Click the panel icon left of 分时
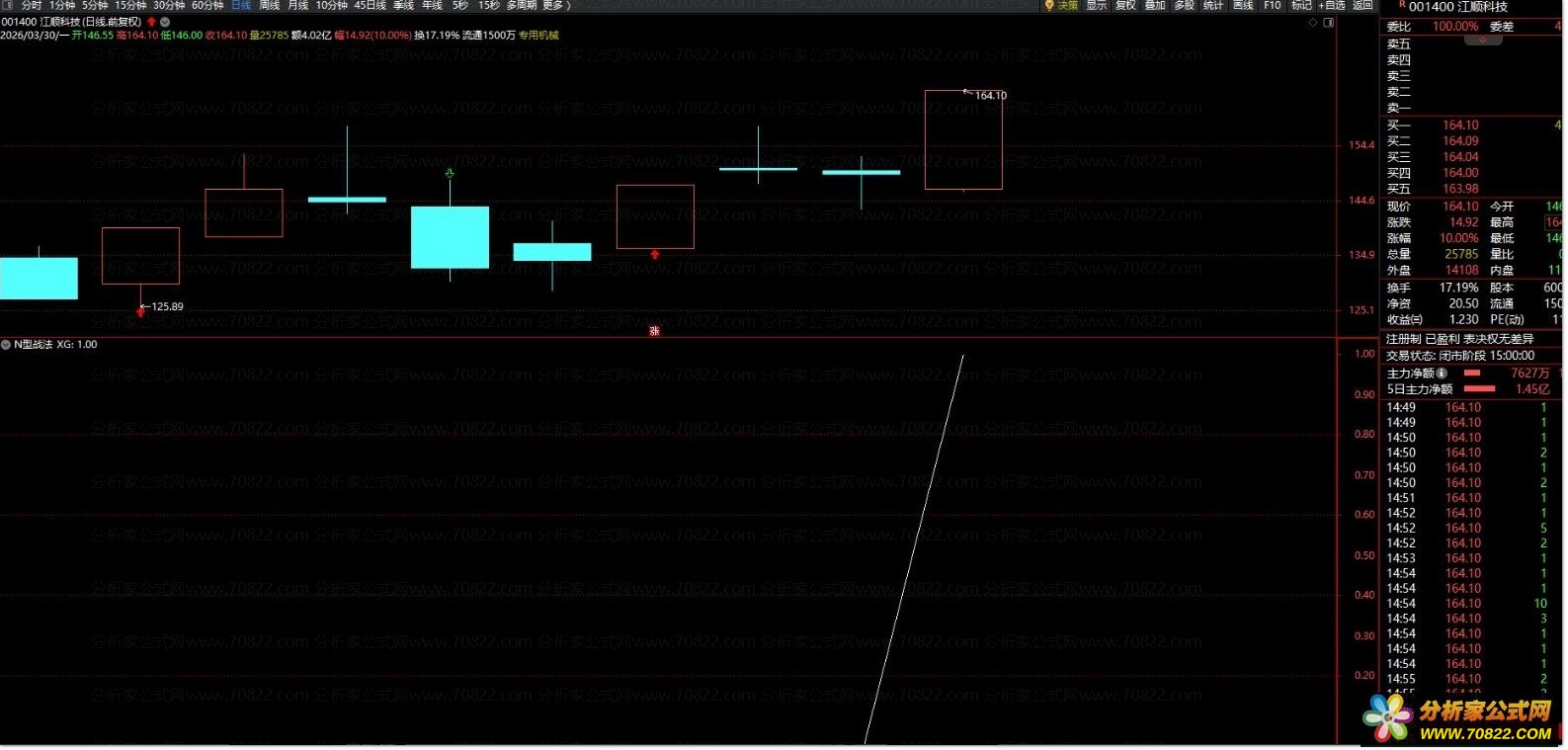Image resolution: width=1568 pixels, height=750 pixels. coord(9,6)
